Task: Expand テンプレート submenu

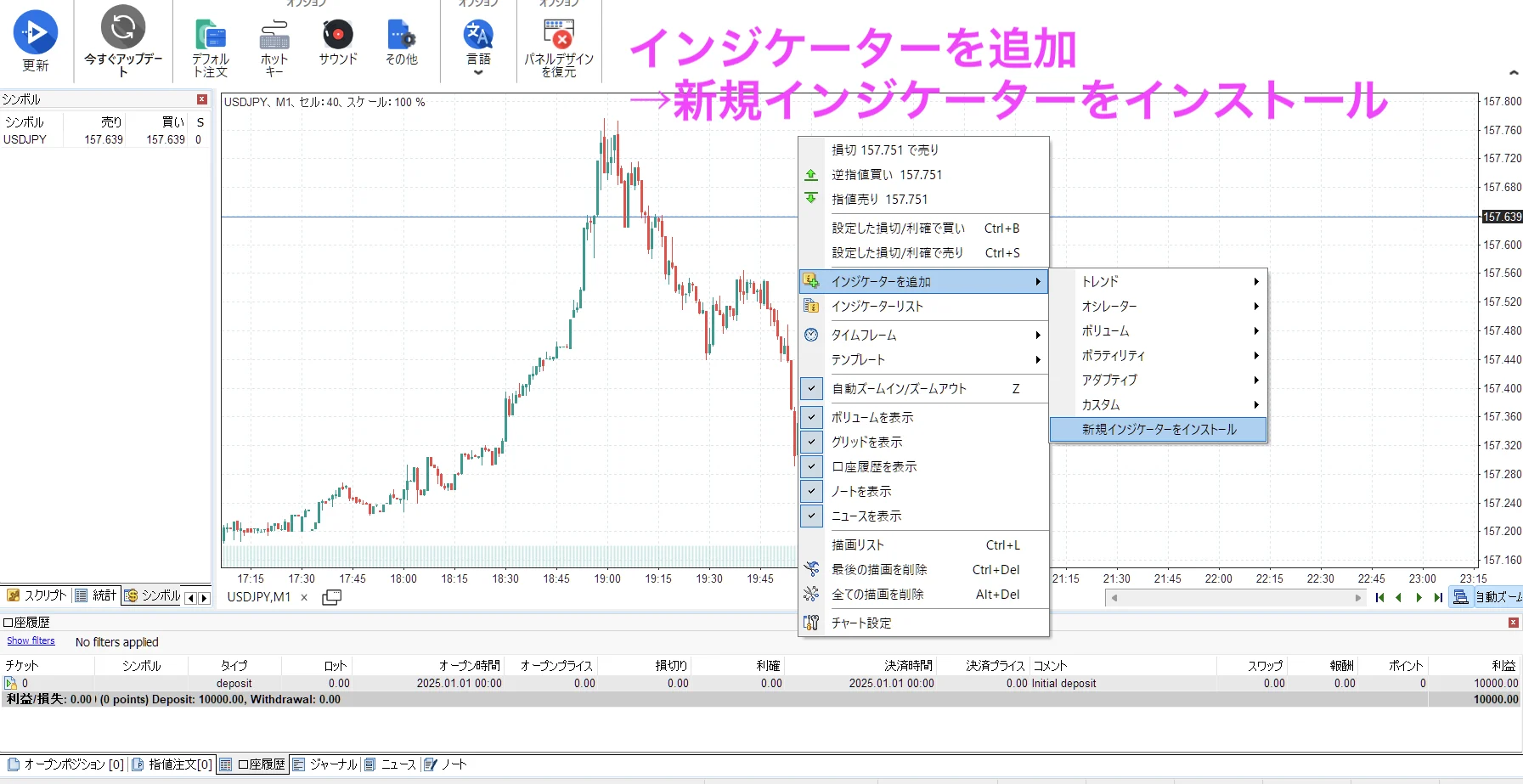Action: (x=924, y=359)
